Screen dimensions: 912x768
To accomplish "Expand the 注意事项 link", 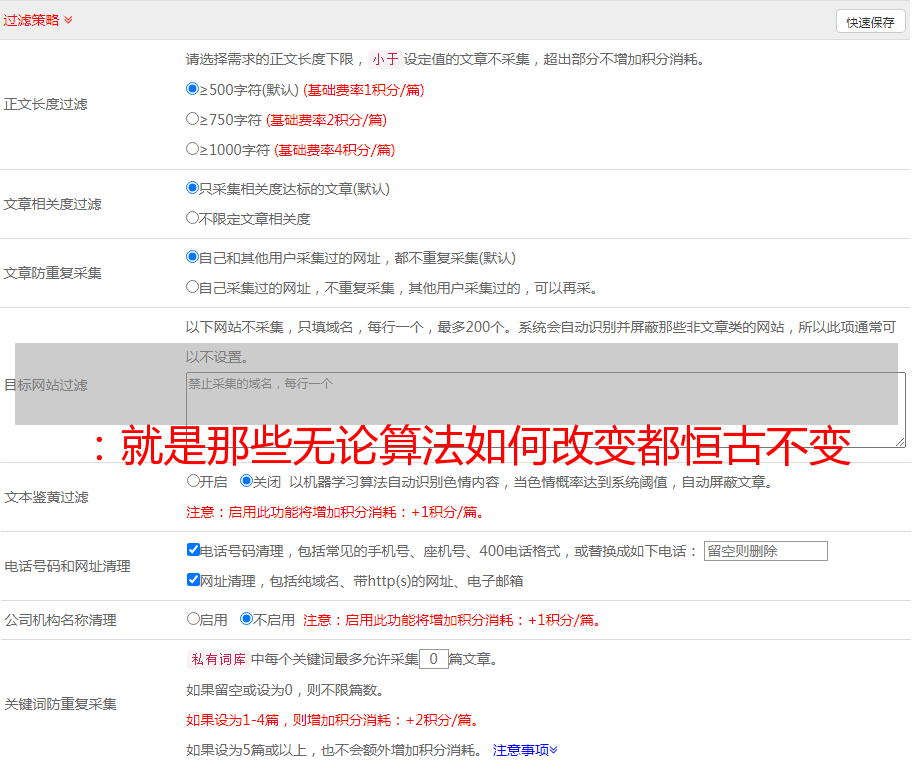I will coord(525,751).
